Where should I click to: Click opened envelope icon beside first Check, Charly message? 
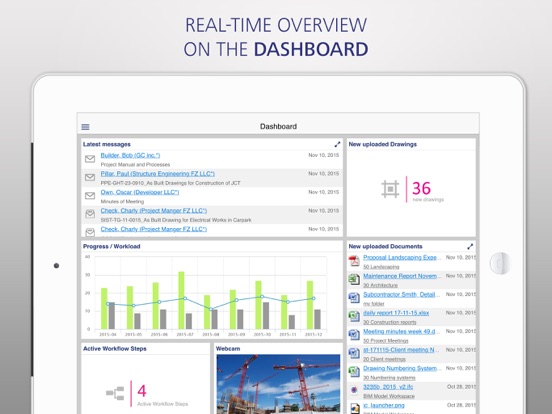(90, 214)
